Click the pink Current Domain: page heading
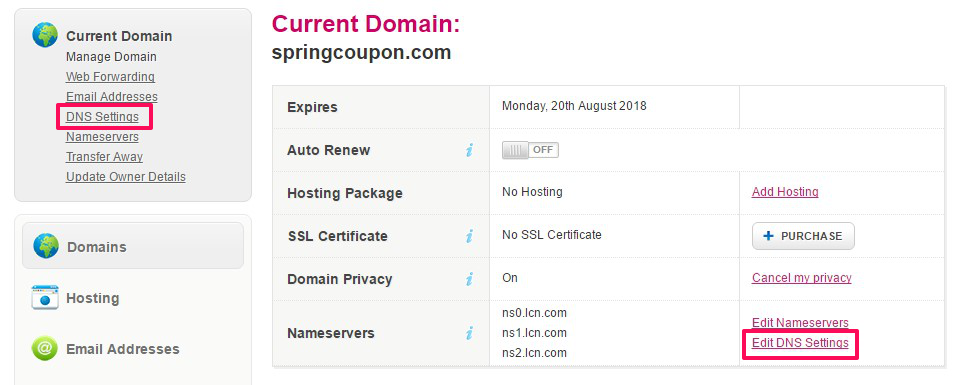Image resolution: width=959 pixels, height=385 pixels. 366,24
